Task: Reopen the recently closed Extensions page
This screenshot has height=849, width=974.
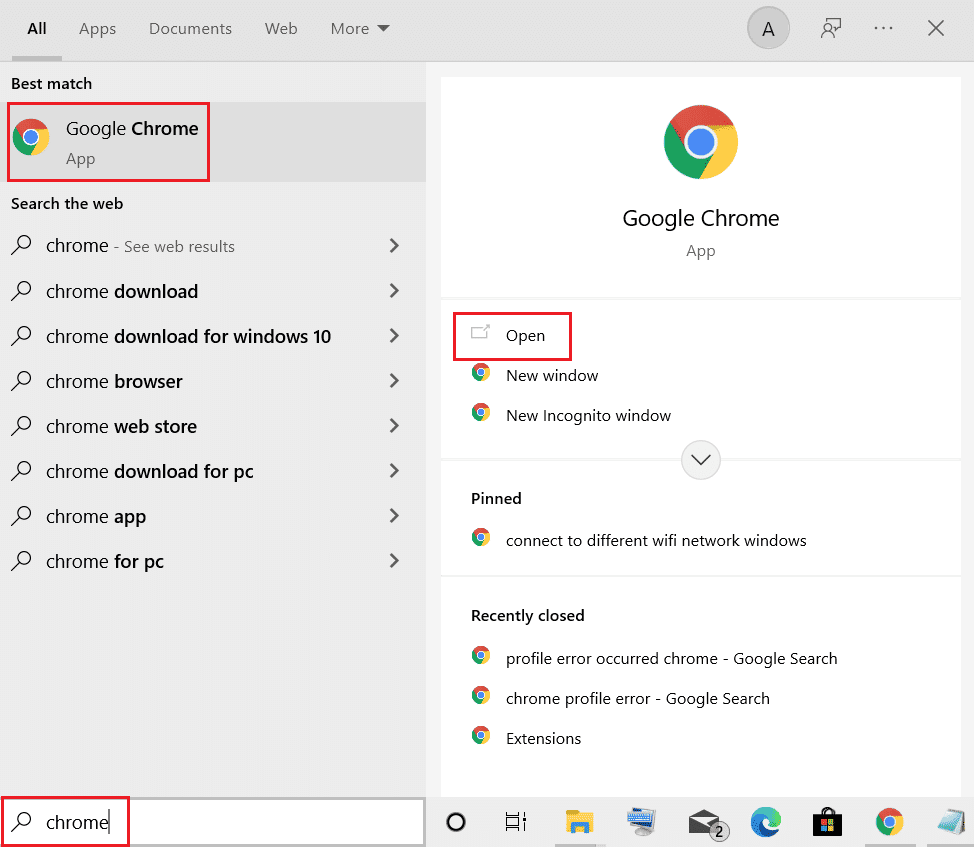Action: (x=544, y=738)
